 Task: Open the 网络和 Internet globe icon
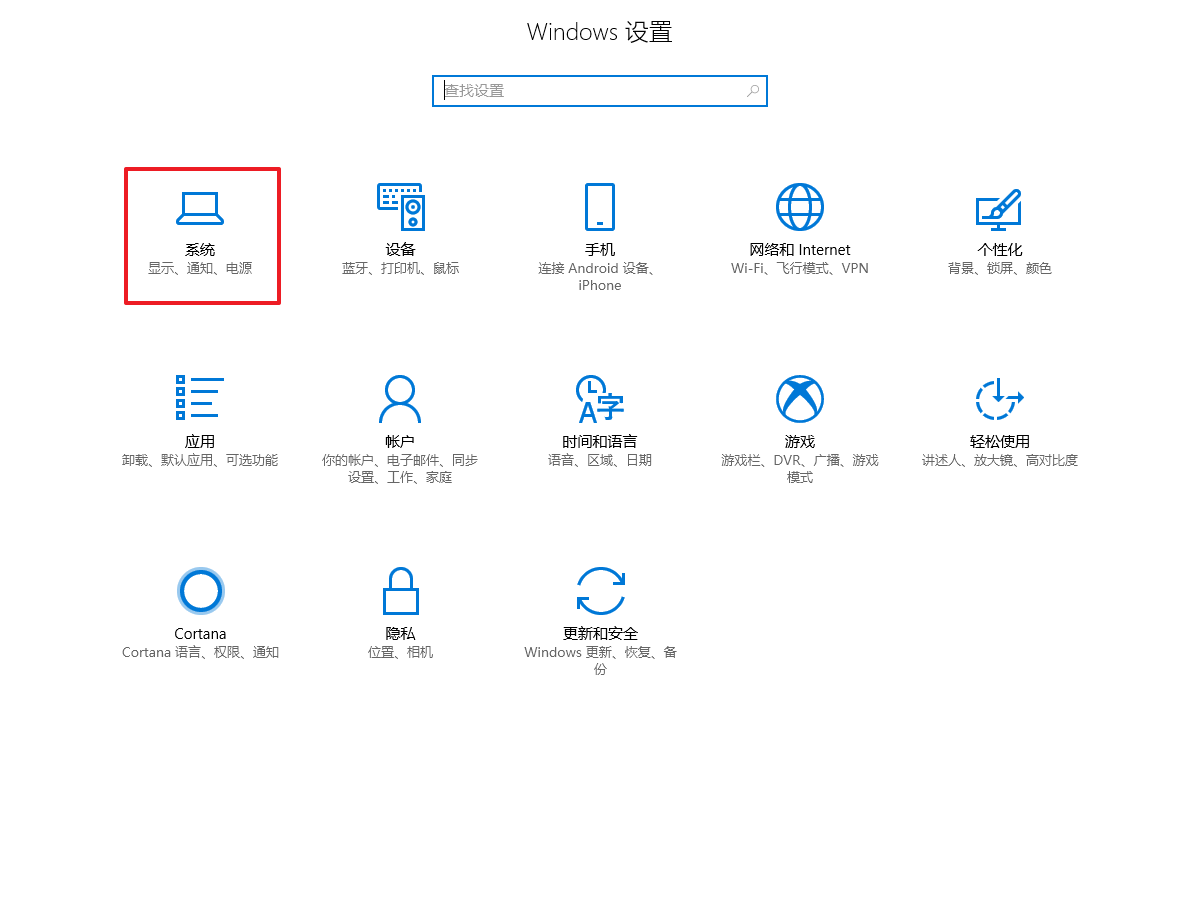click(800, 207)
